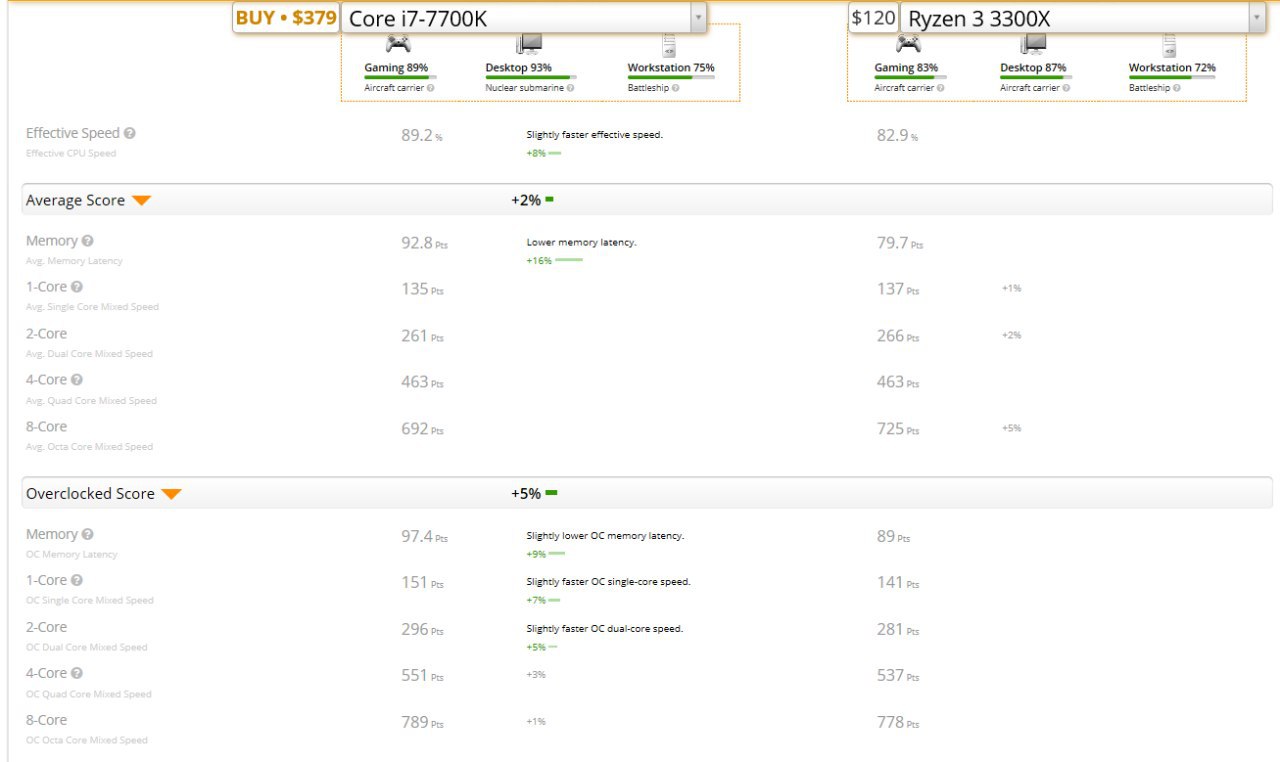Click the Desktop 87% label
Viewport: 1280px width, 762px height.
pyautogui.click(x=1033, y=68)
